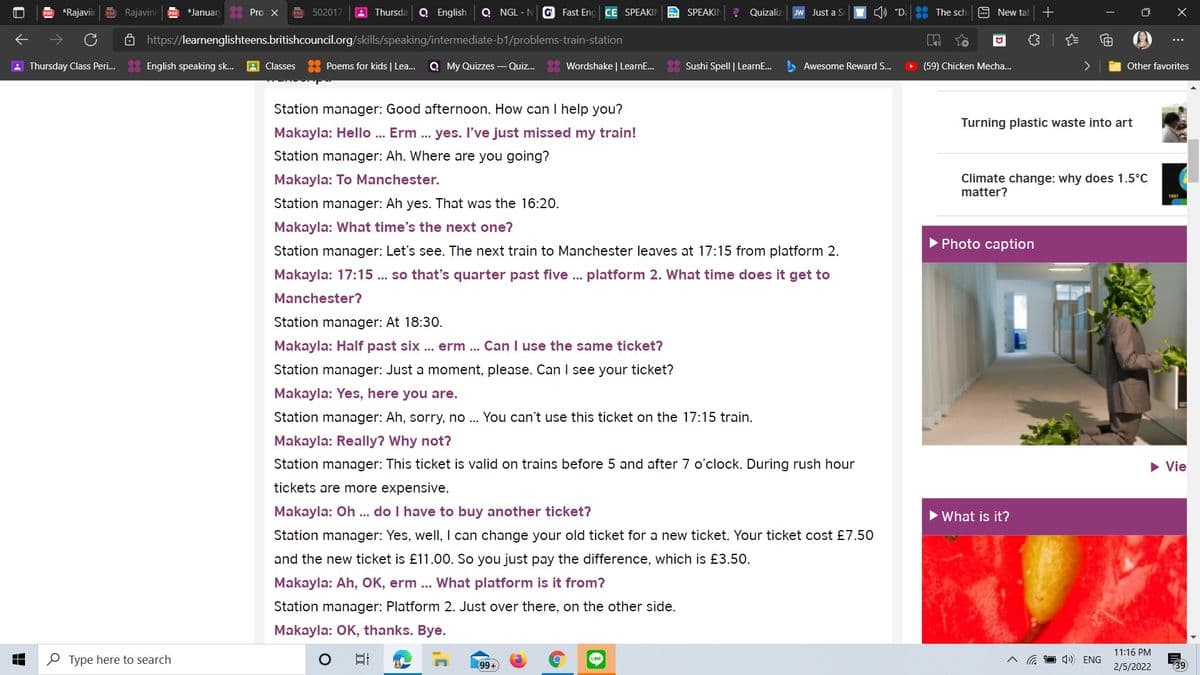The image size is (1200, 675).
Task: Open the immersive reader icon in address bar
Action: [932, 40]
